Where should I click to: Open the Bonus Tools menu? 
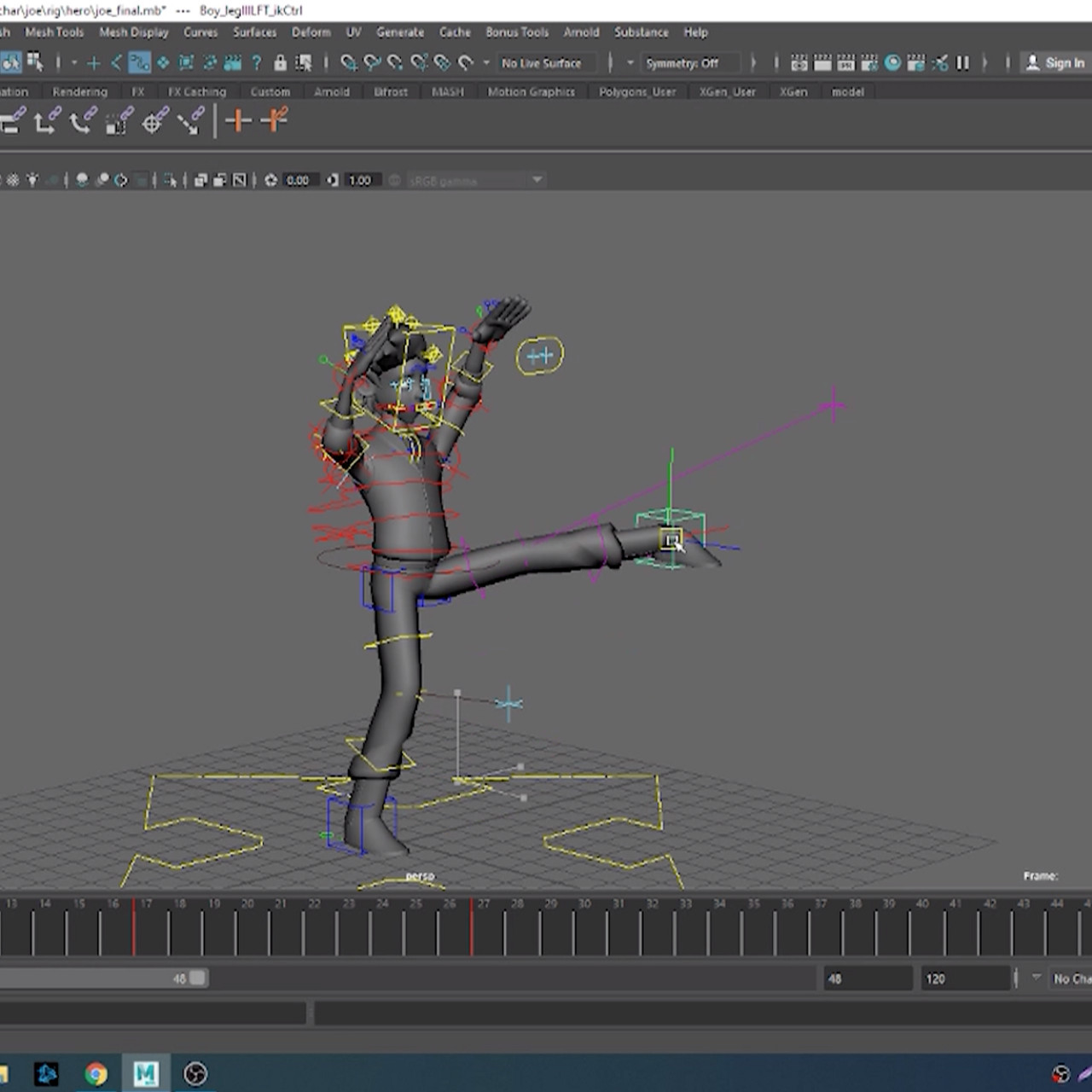[x=517, y=32]
